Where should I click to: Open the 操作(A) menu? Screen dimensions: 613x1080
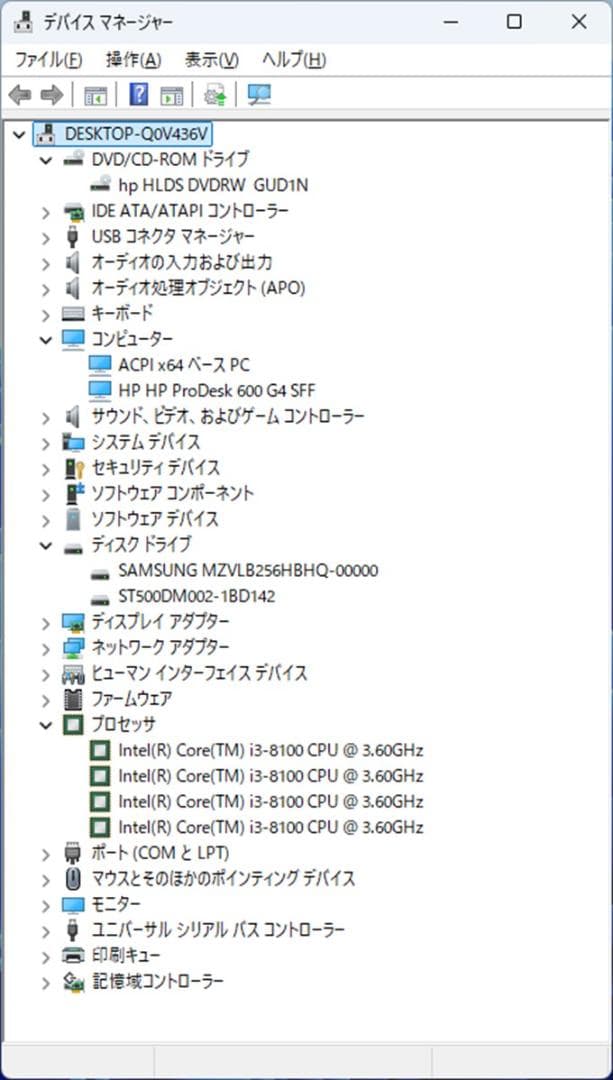134,60
